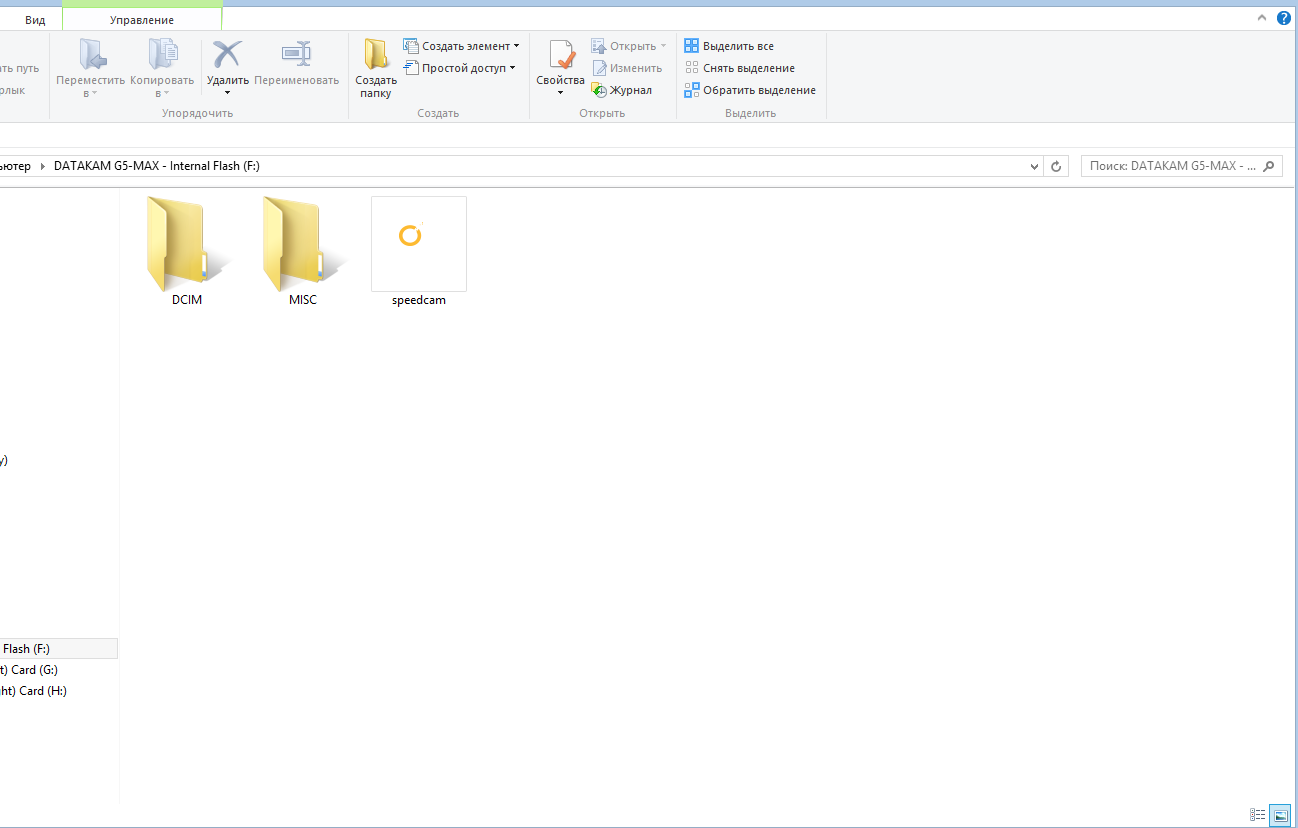This screenshot has height=828, width=1298.
Task: Switch to details view in status bar
Action: click(1258, 815)
